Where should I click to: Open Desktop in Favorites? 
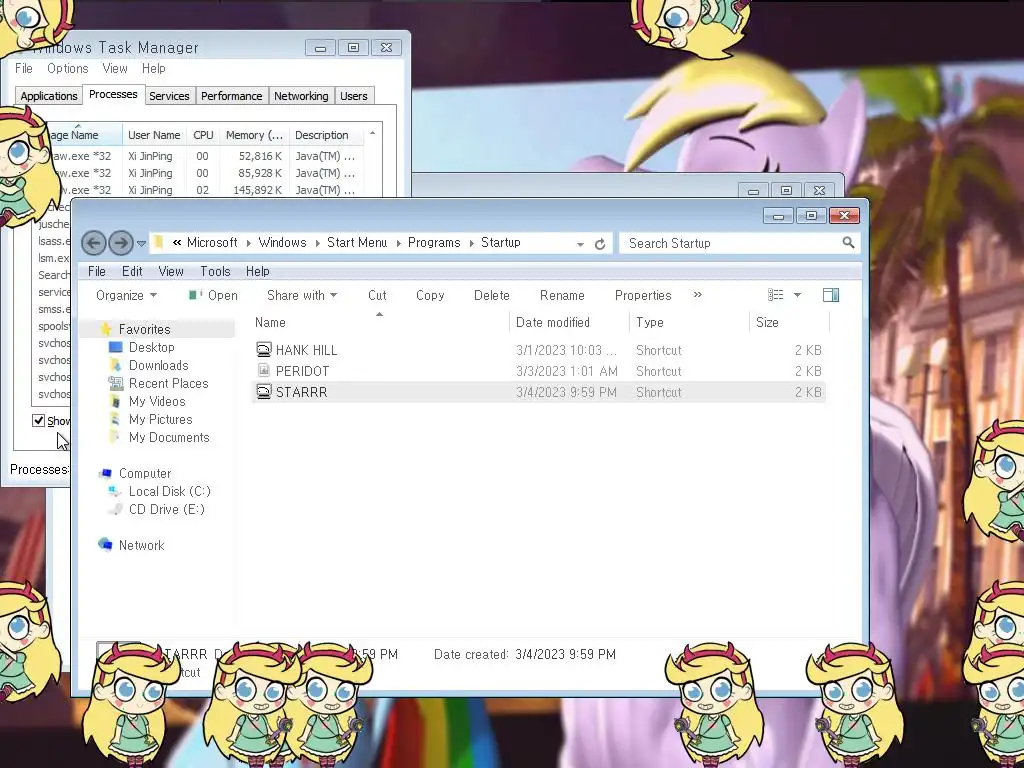152,347
